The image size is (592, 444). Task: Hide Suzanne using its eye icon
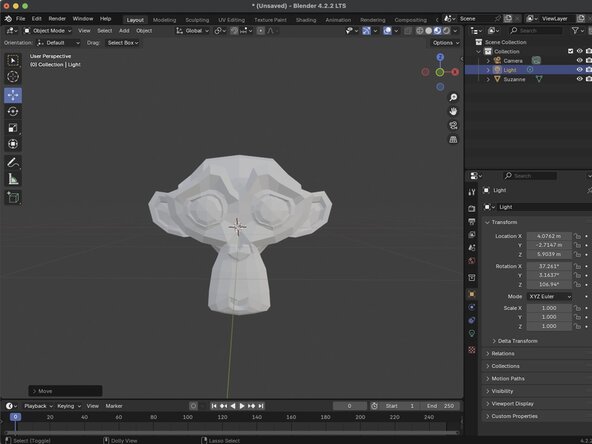580,79
